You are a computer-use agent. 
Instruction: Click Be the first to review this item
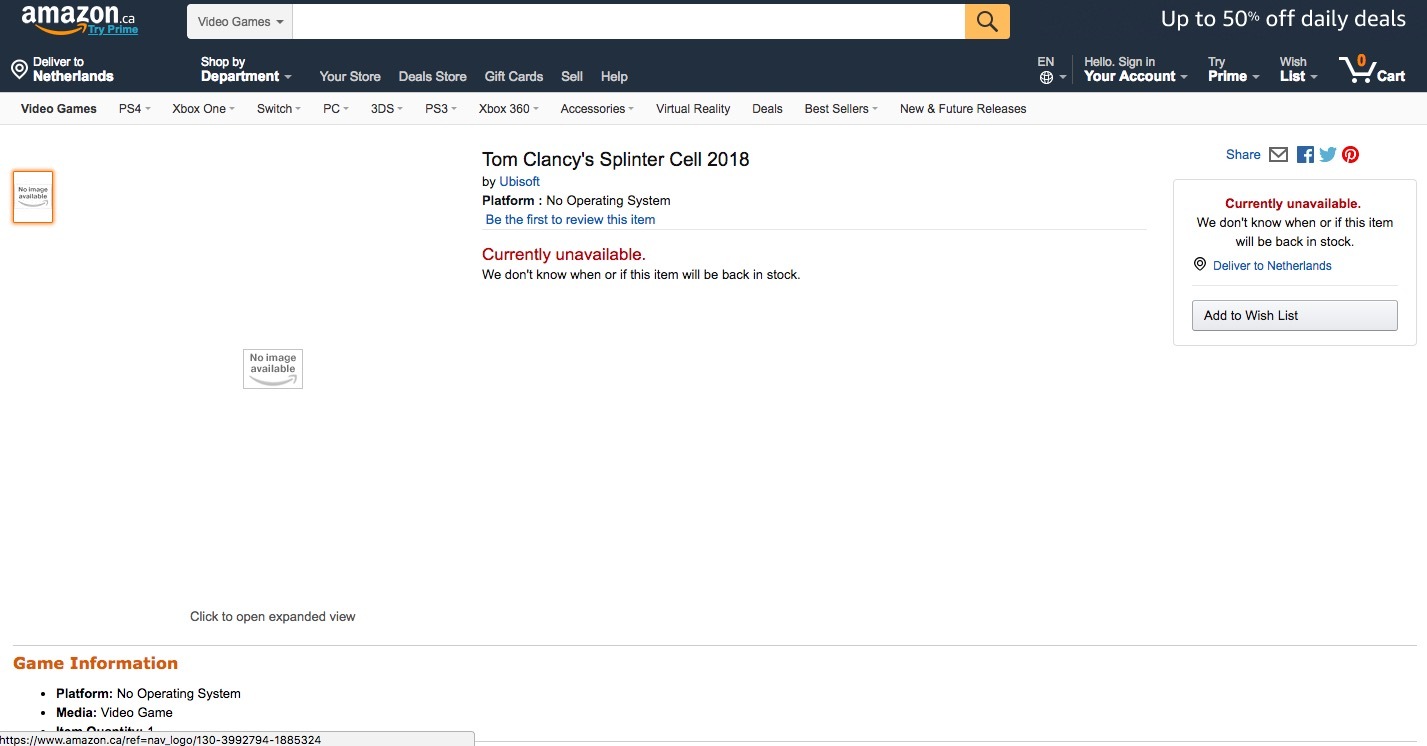point(570,220)
